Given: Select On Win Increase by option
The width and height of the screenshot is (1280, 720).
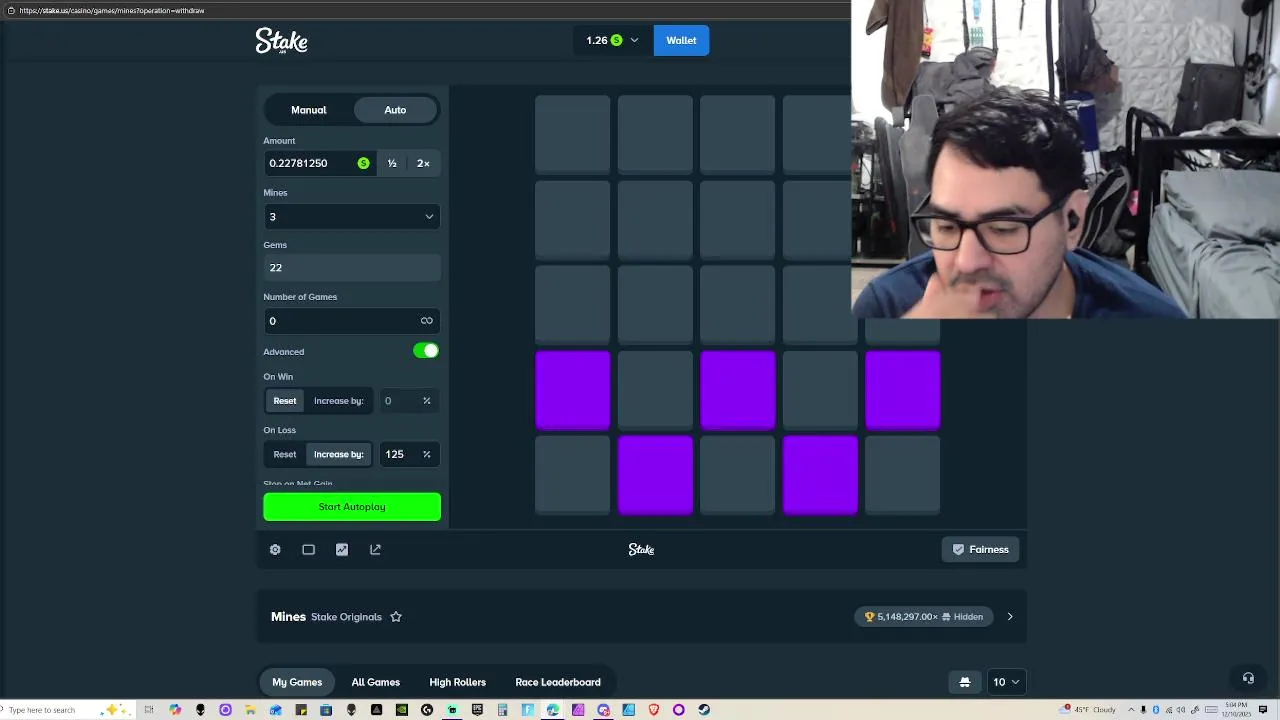Looking at the screenshot, I should pos(339,401).
